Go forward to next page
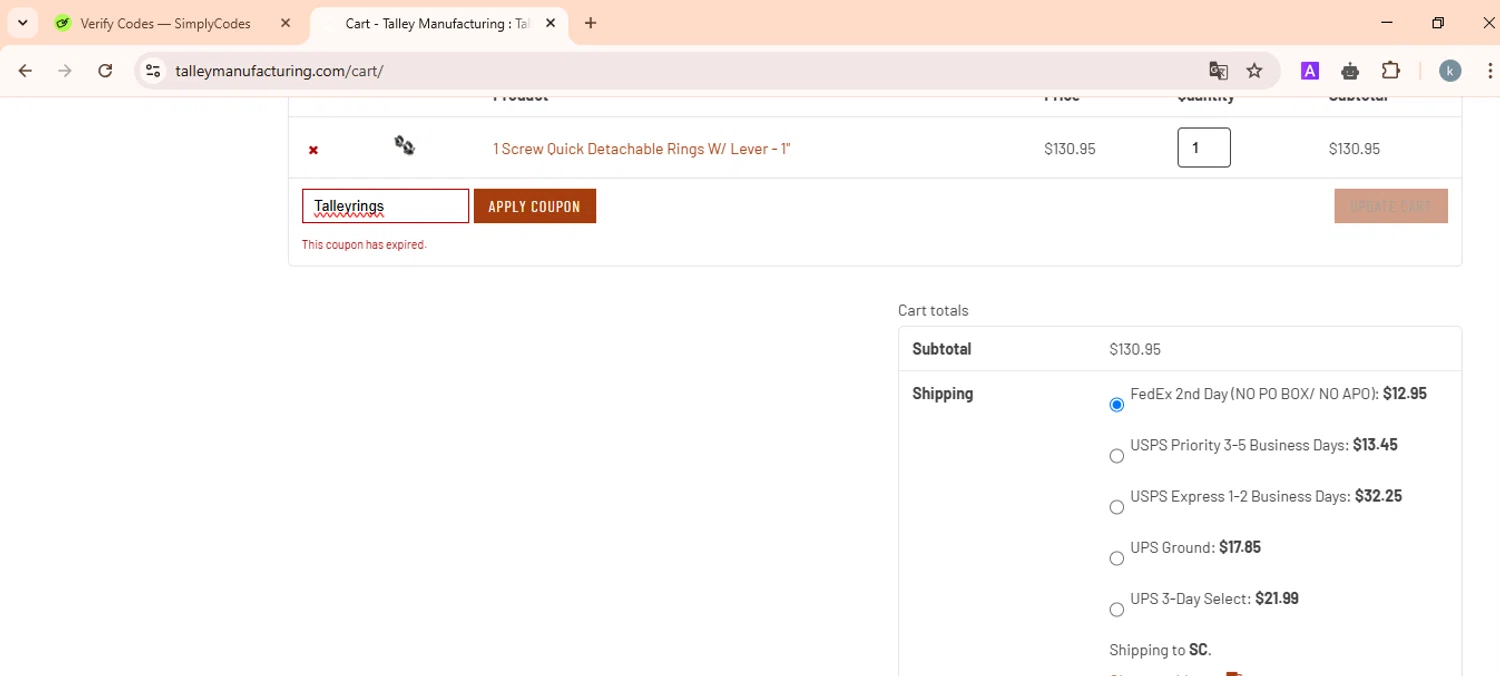This screenshot has height=676, width=1500. [x=65, y=70]
